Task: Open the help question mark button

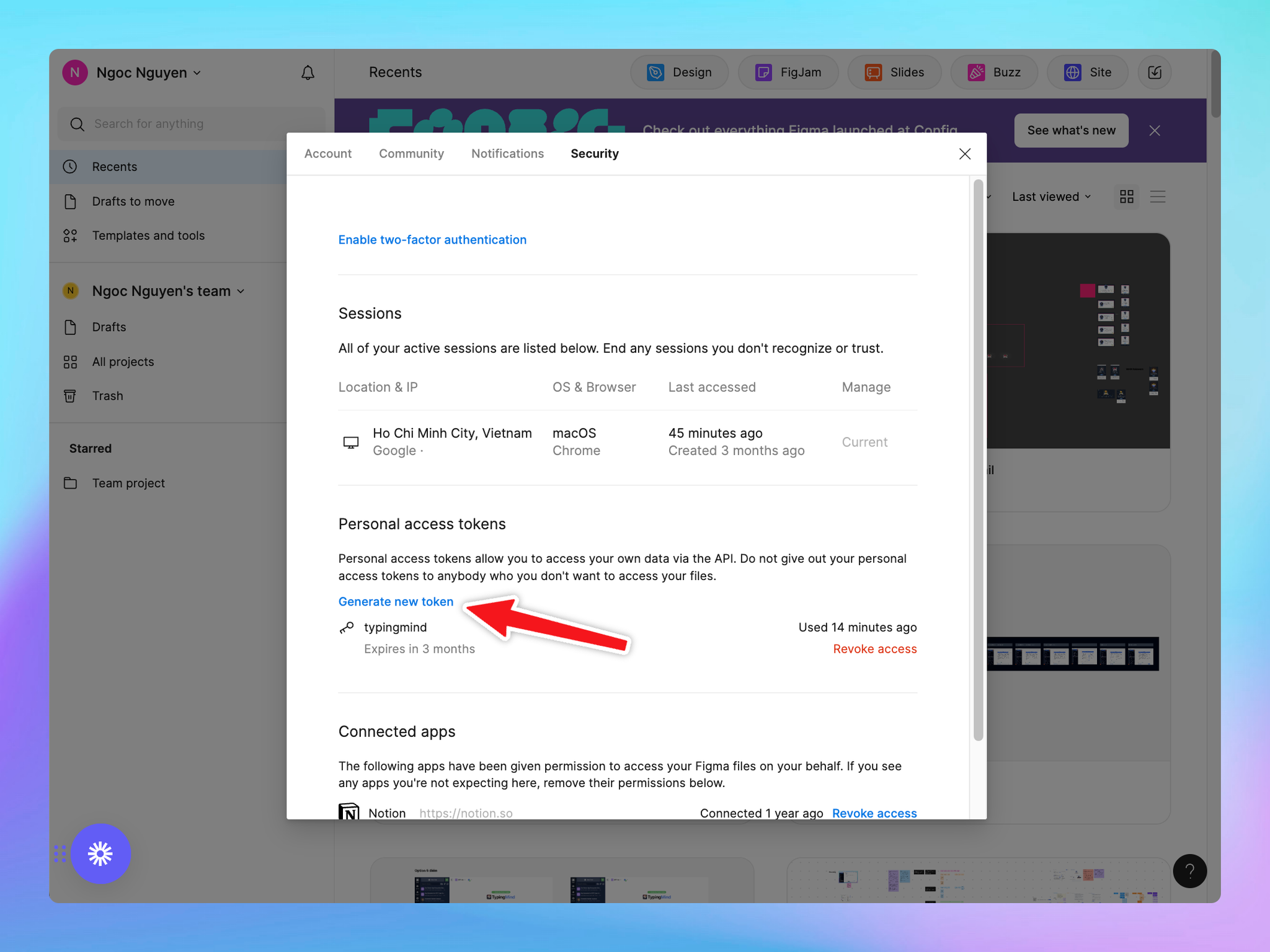Action: (x=1189, y=871)
